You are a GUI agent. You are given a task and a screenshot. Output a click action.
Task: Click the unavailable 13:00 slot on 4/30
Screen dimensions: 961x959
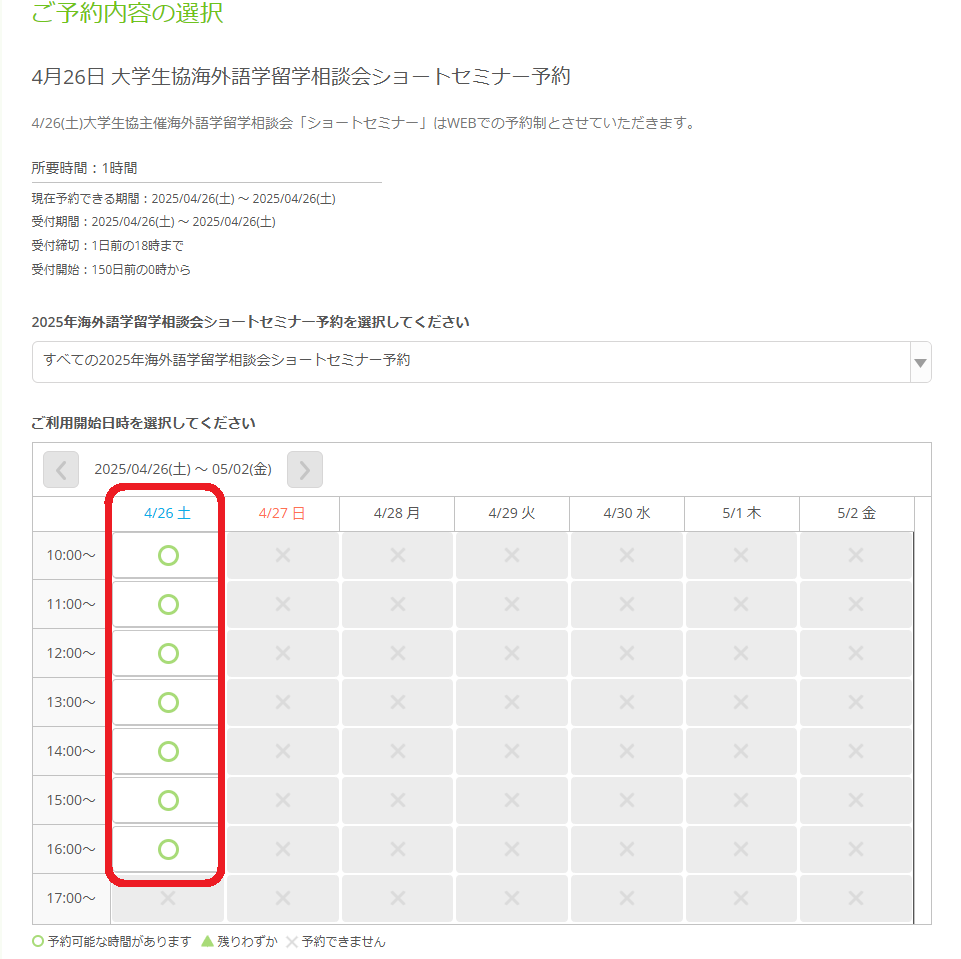coord(626,702)
